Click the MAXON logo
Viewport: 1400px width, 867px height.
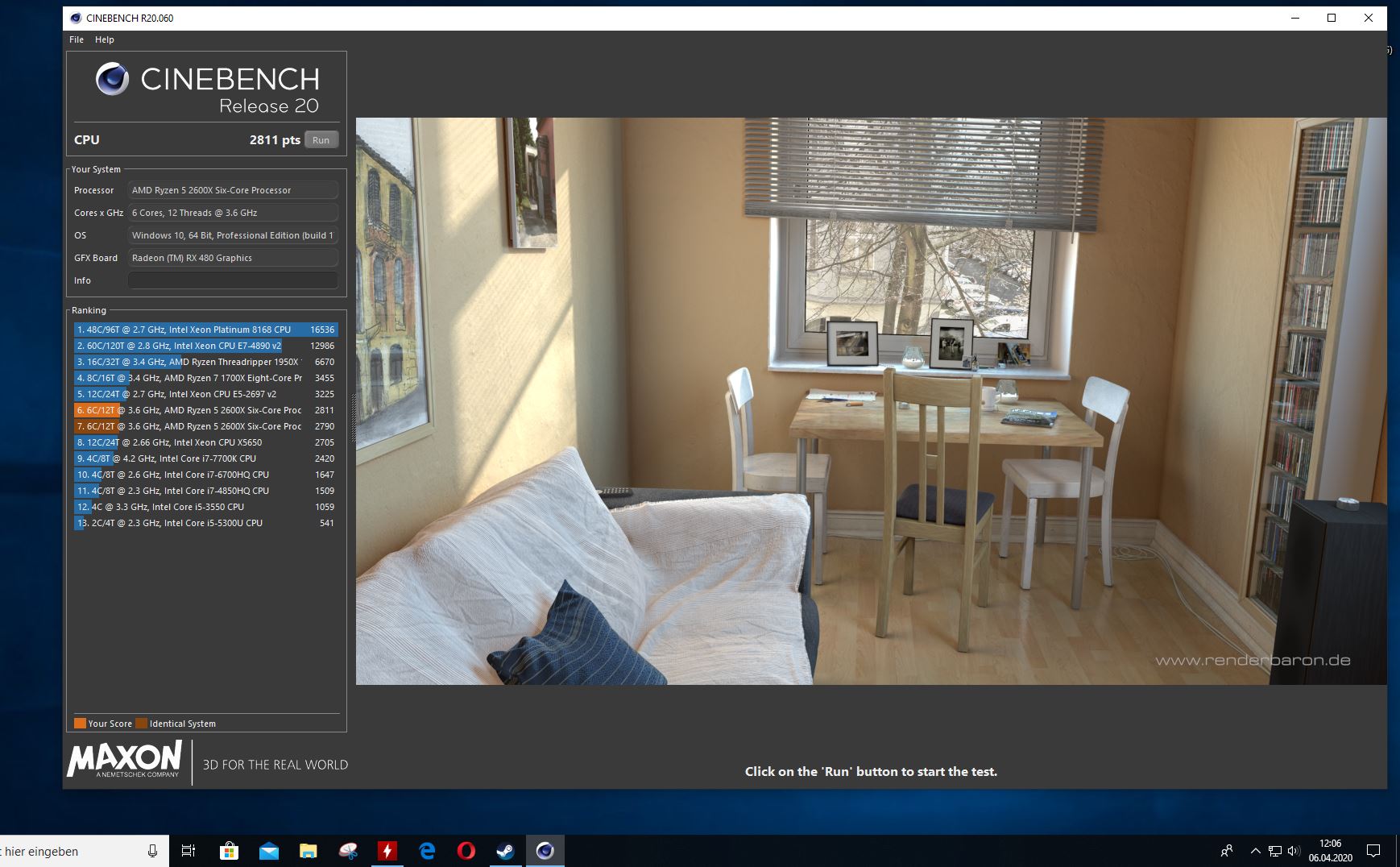point(125,760)
